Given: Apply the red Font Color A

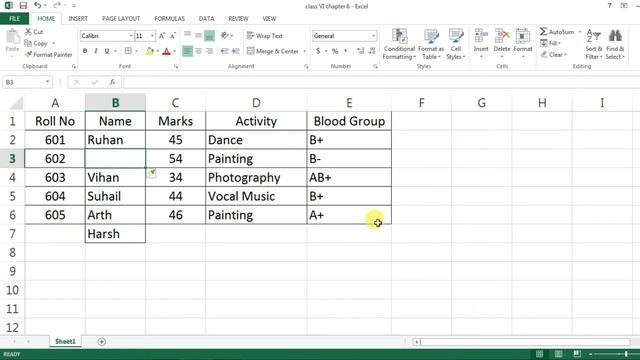Looking at the screenshot, I should point(166,51).
